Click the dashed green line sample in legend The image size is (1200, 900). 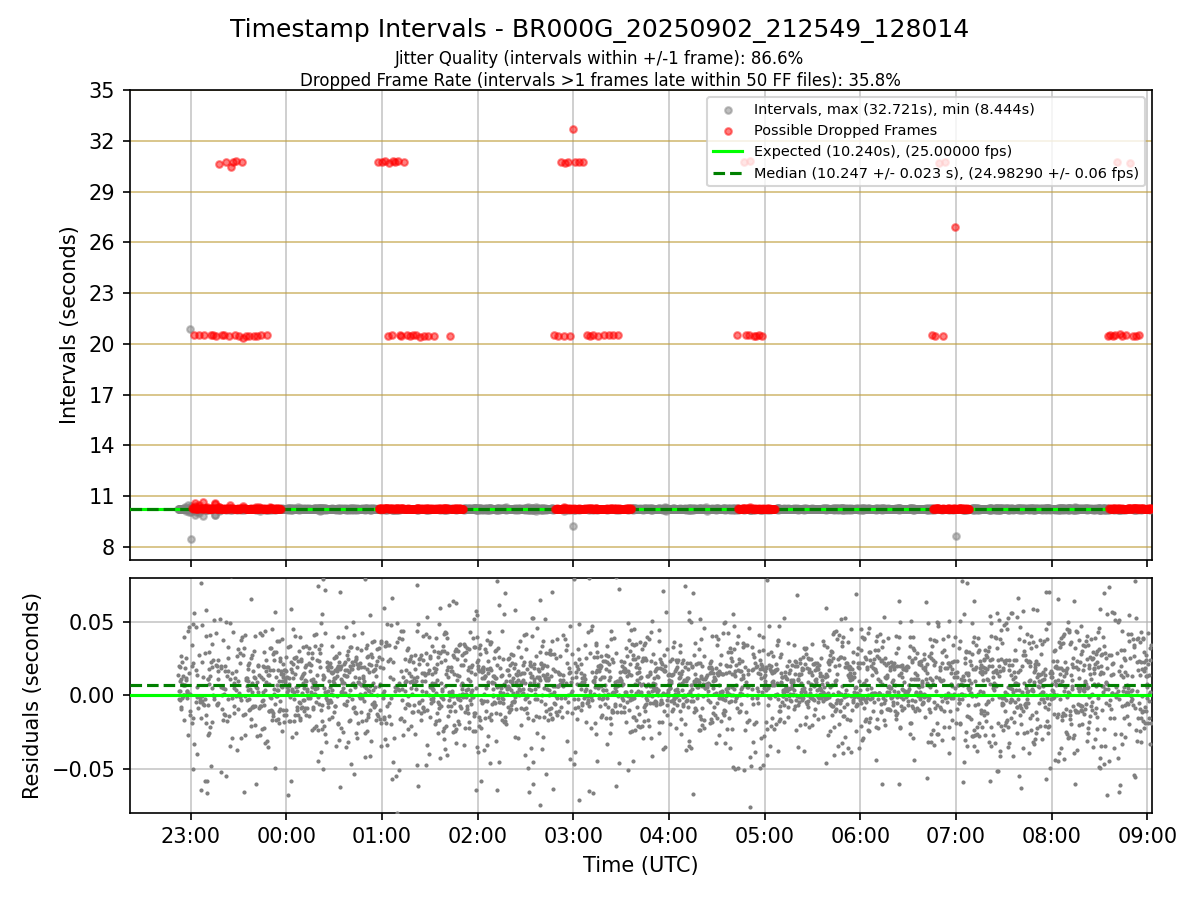click(728, 173)
